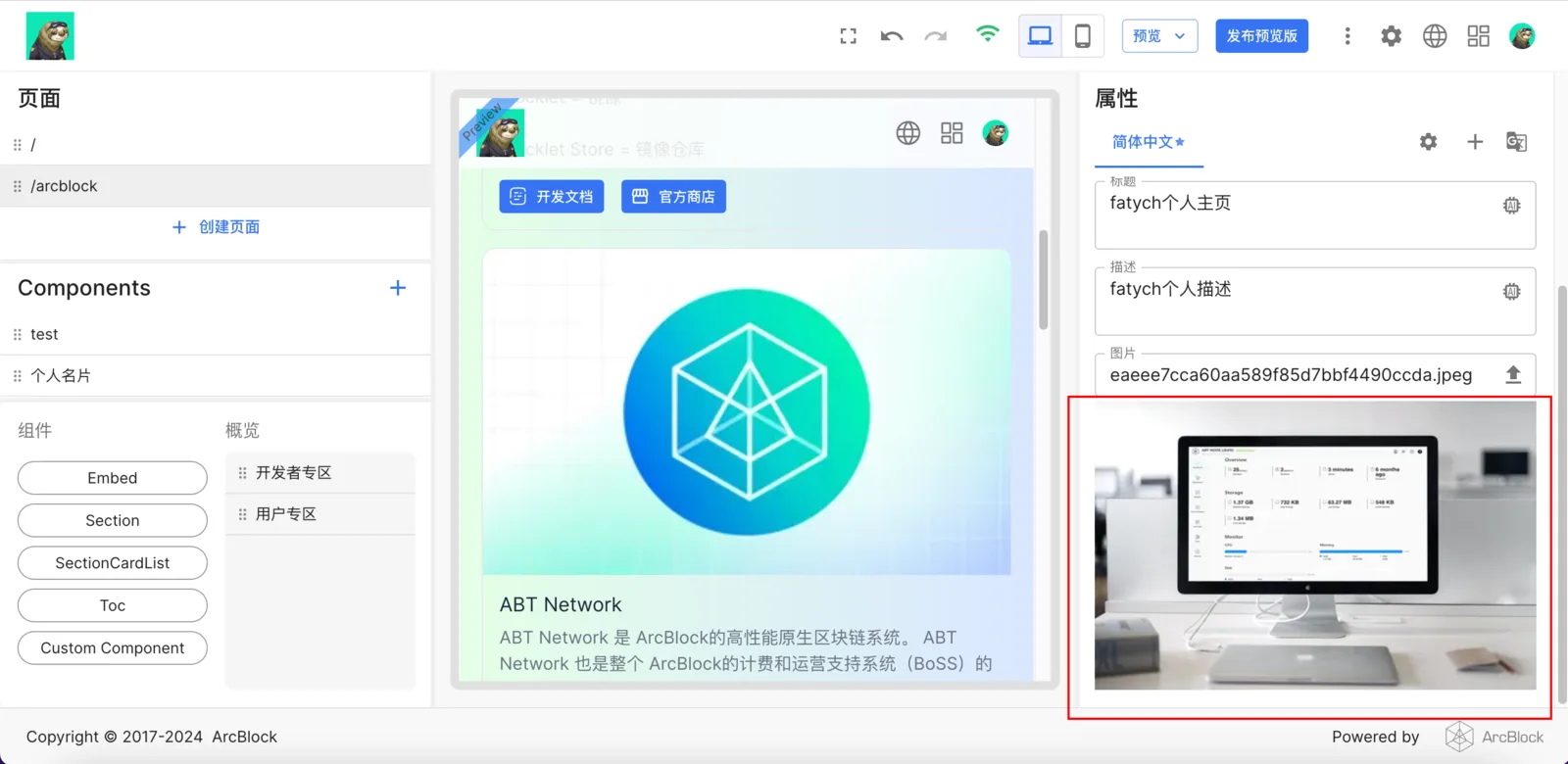Redo the last undone edit
1568x764 pixels.
(936, 36)
